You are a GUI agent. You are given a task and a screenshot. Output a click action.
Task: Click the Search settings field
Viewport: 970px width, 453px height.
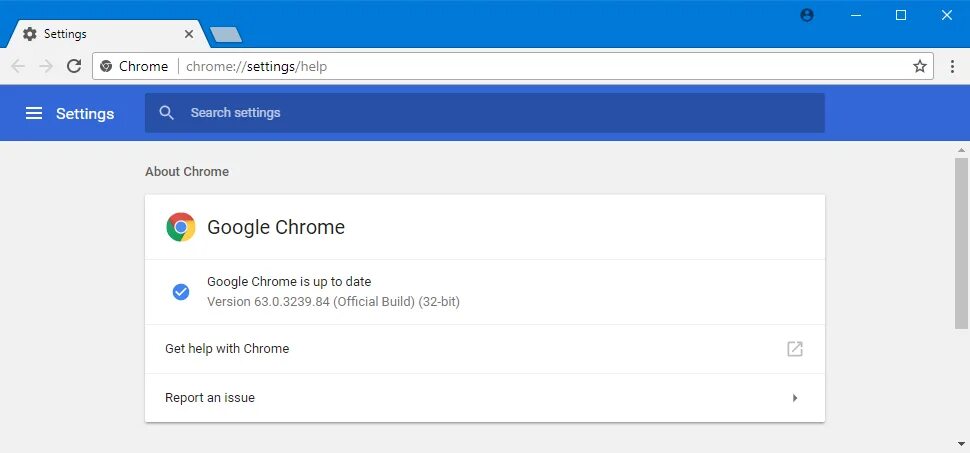[x=485, y=113]
